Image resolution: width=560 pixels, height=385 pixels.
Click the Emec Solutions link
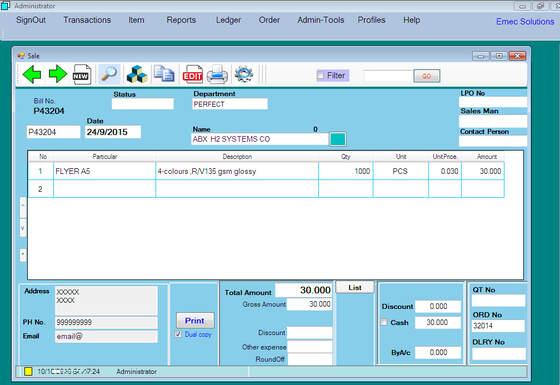pyautogui.click(x=525, y=22)
